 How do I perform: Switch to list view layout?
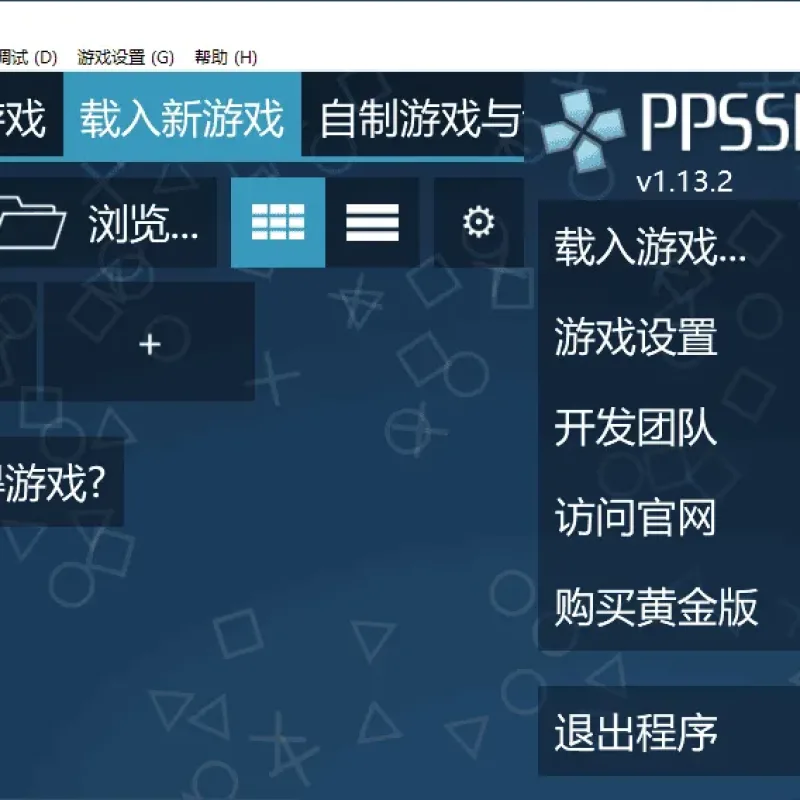pyautogui.click(x=372, y=222)
